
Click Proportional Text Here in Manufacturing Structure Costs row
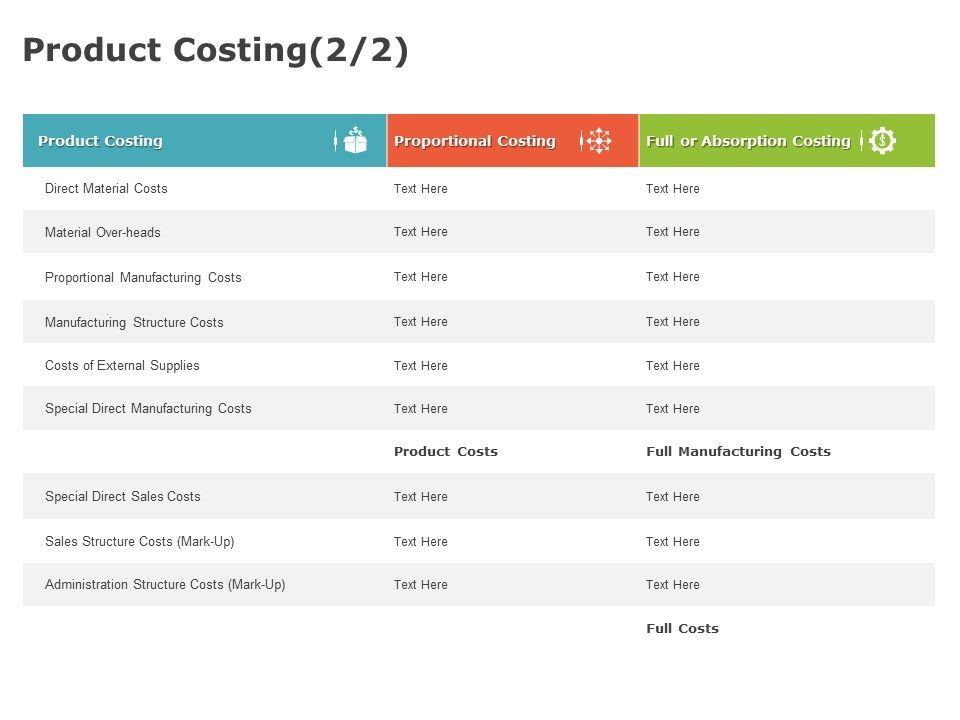point(421,321)
